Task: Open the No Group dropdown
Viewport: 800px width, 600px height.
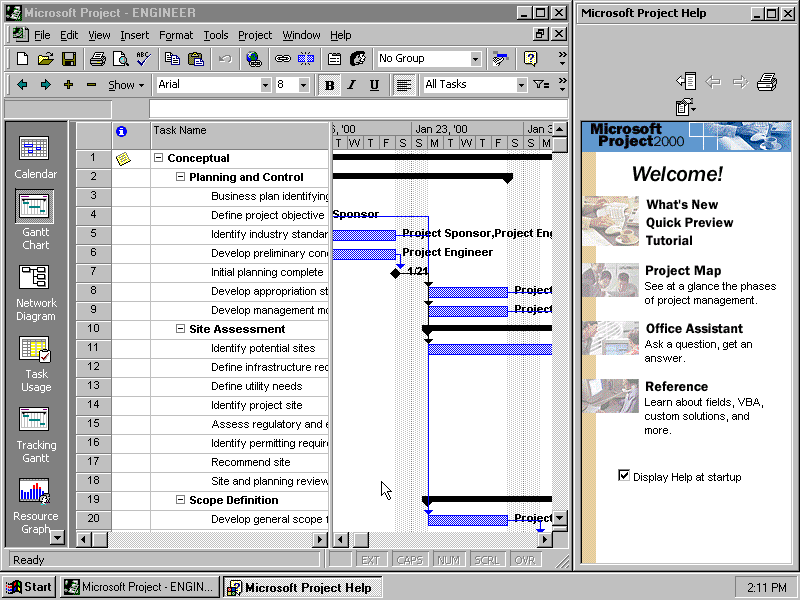Action: [x=476, y=59]
